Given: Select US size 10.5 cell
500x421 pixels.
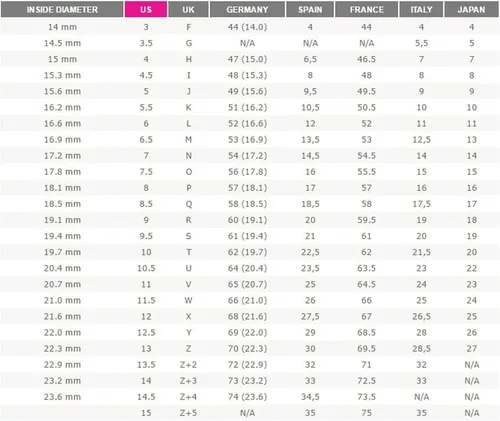Looking at the screenshot, I should coord(146,268).
